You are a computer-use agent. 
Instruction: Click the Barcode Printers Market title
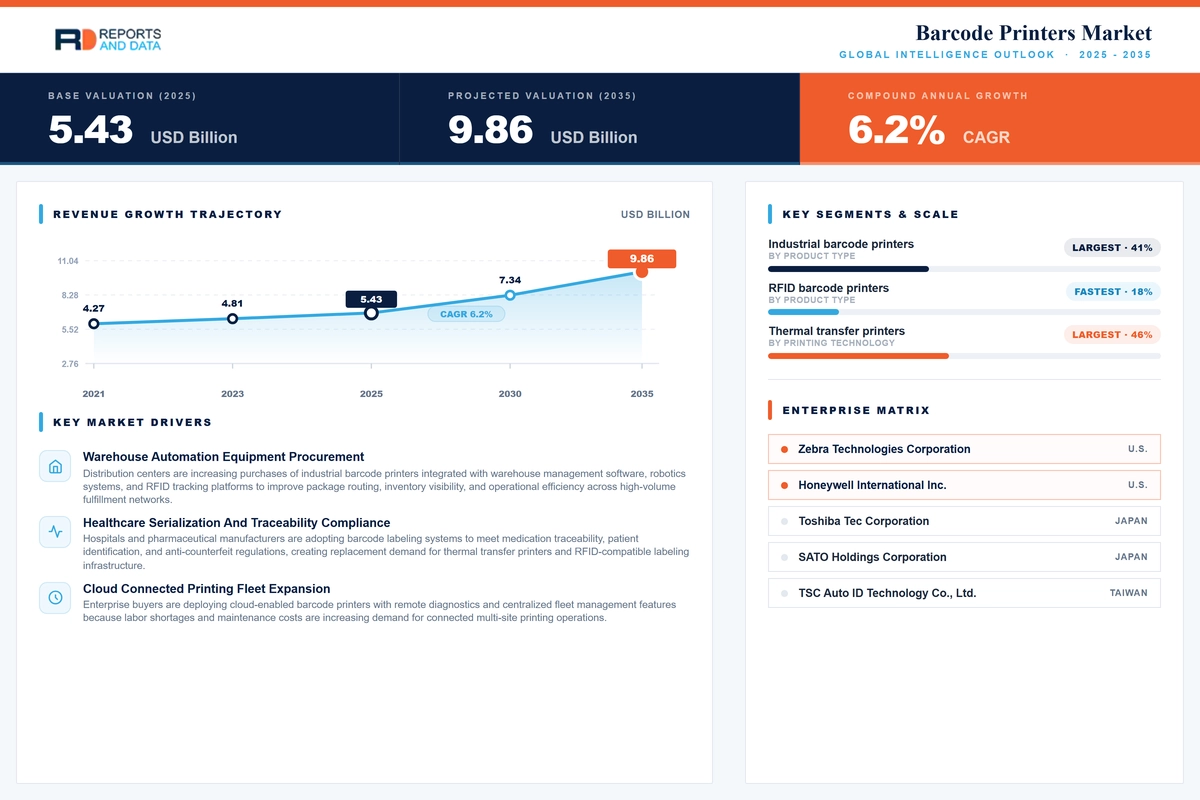tap(1034, 33)
